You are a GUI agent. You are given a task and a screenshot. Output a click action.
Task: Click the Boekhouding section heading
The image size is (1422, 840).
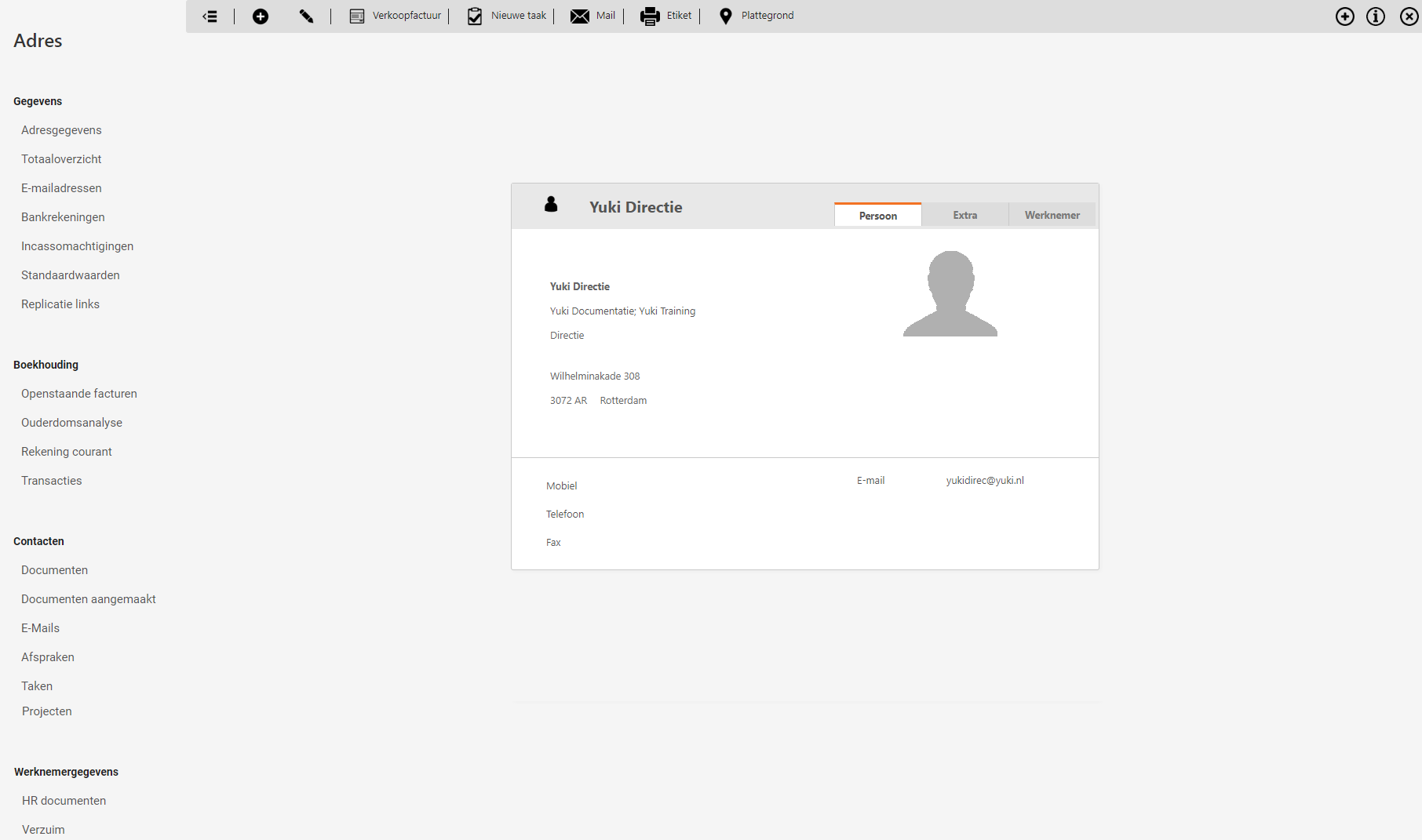pyautogui.click(x=46, y=365)
